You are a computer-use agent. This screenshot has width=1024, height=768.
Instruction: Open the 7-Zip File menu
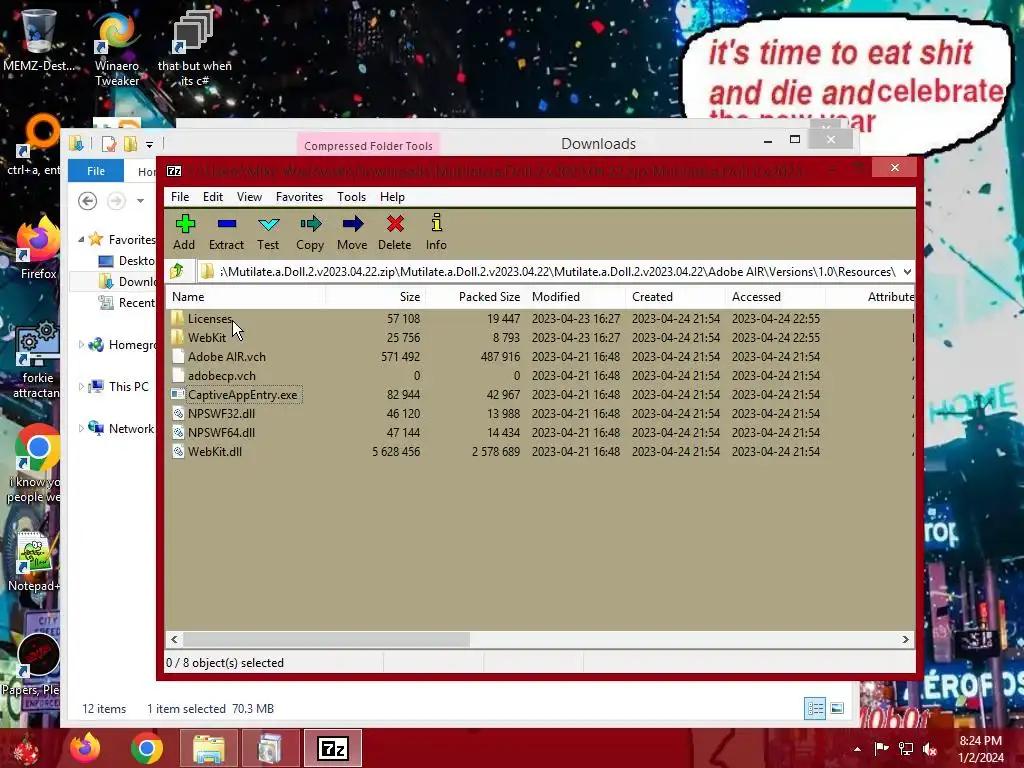(x=180, y=197)
